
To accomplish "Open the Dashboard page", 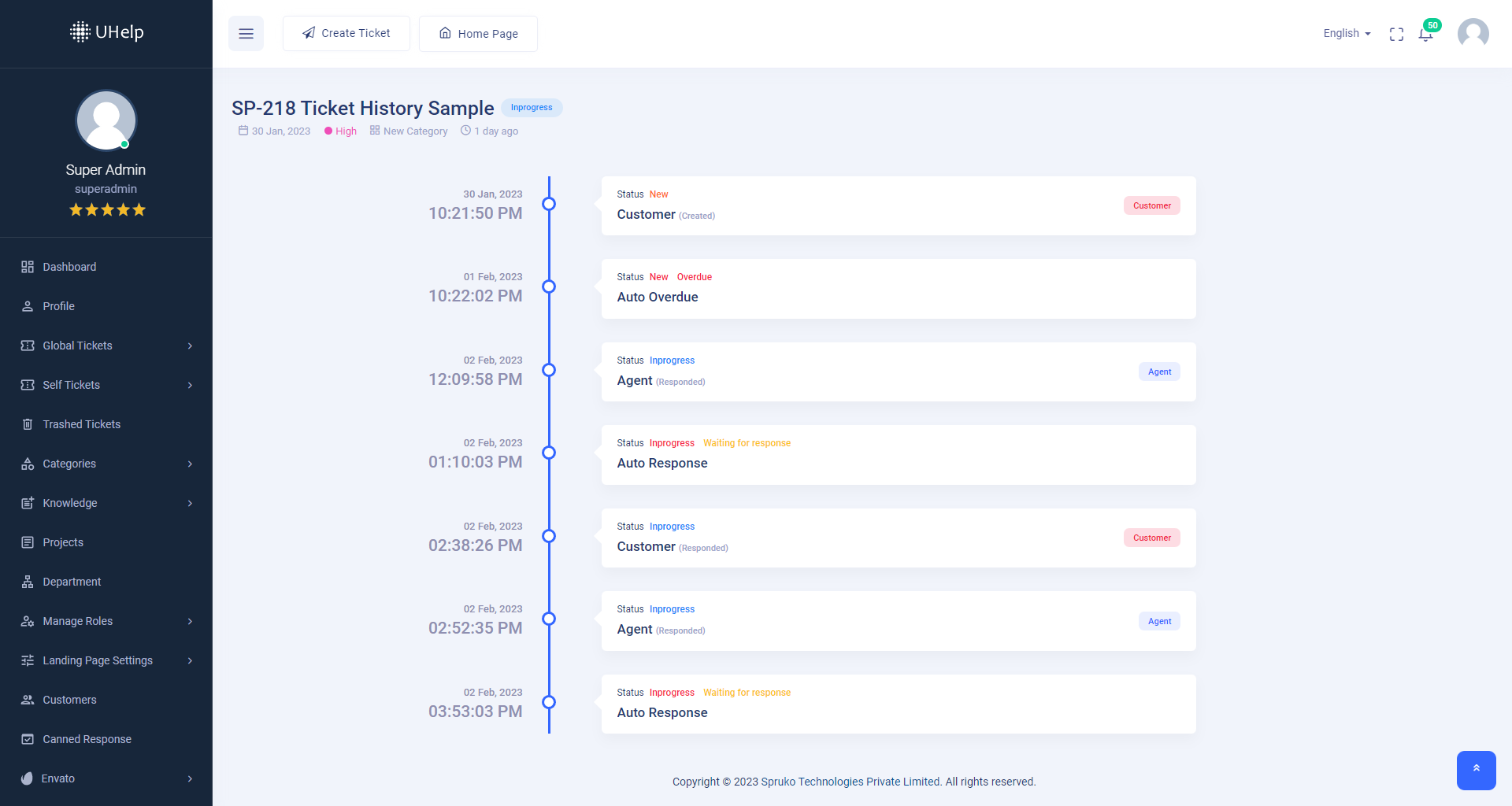I will [69, 267].
